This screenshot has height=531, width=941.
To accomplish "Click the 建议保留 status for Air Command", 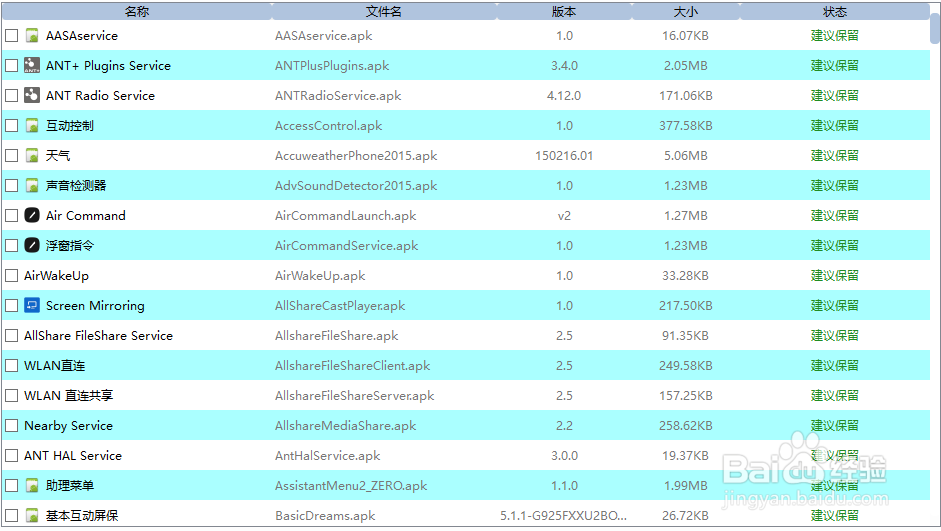I will (835, 215).
